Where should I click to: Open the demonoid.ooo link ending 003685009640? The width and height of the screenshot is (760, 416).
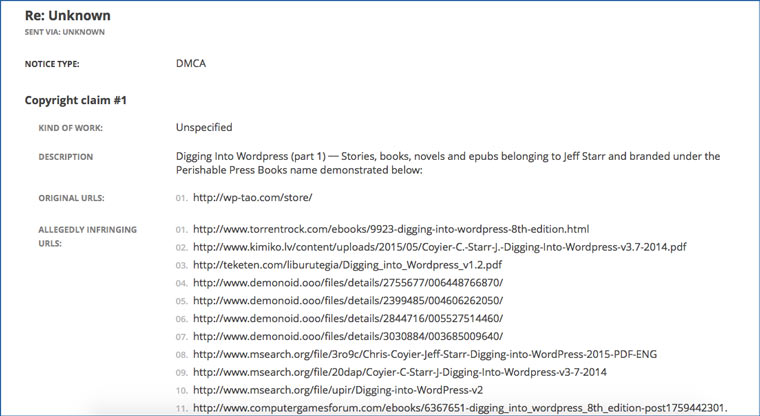pos(348,336)
